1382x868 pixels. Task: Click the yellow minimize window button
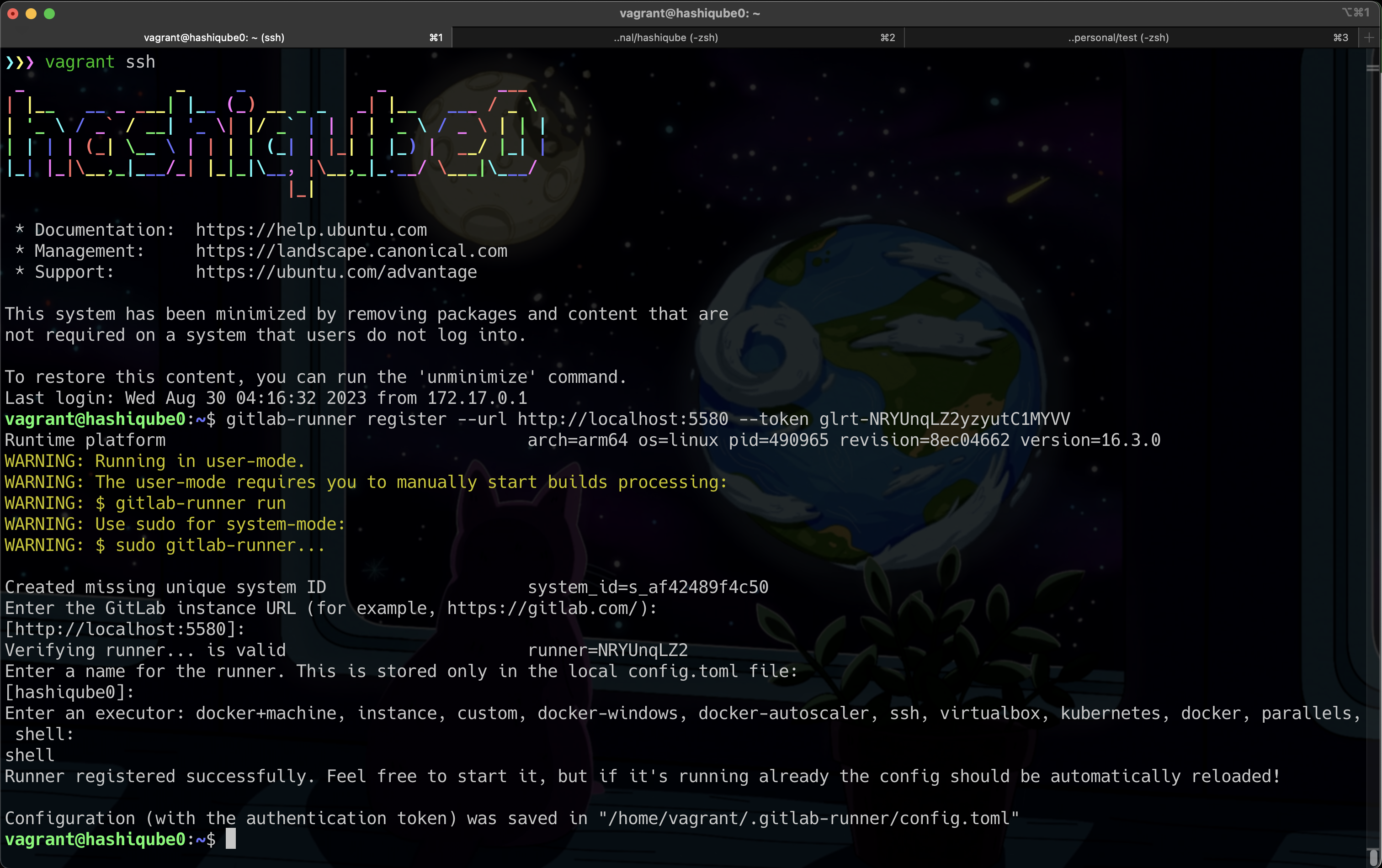[31, 13]
